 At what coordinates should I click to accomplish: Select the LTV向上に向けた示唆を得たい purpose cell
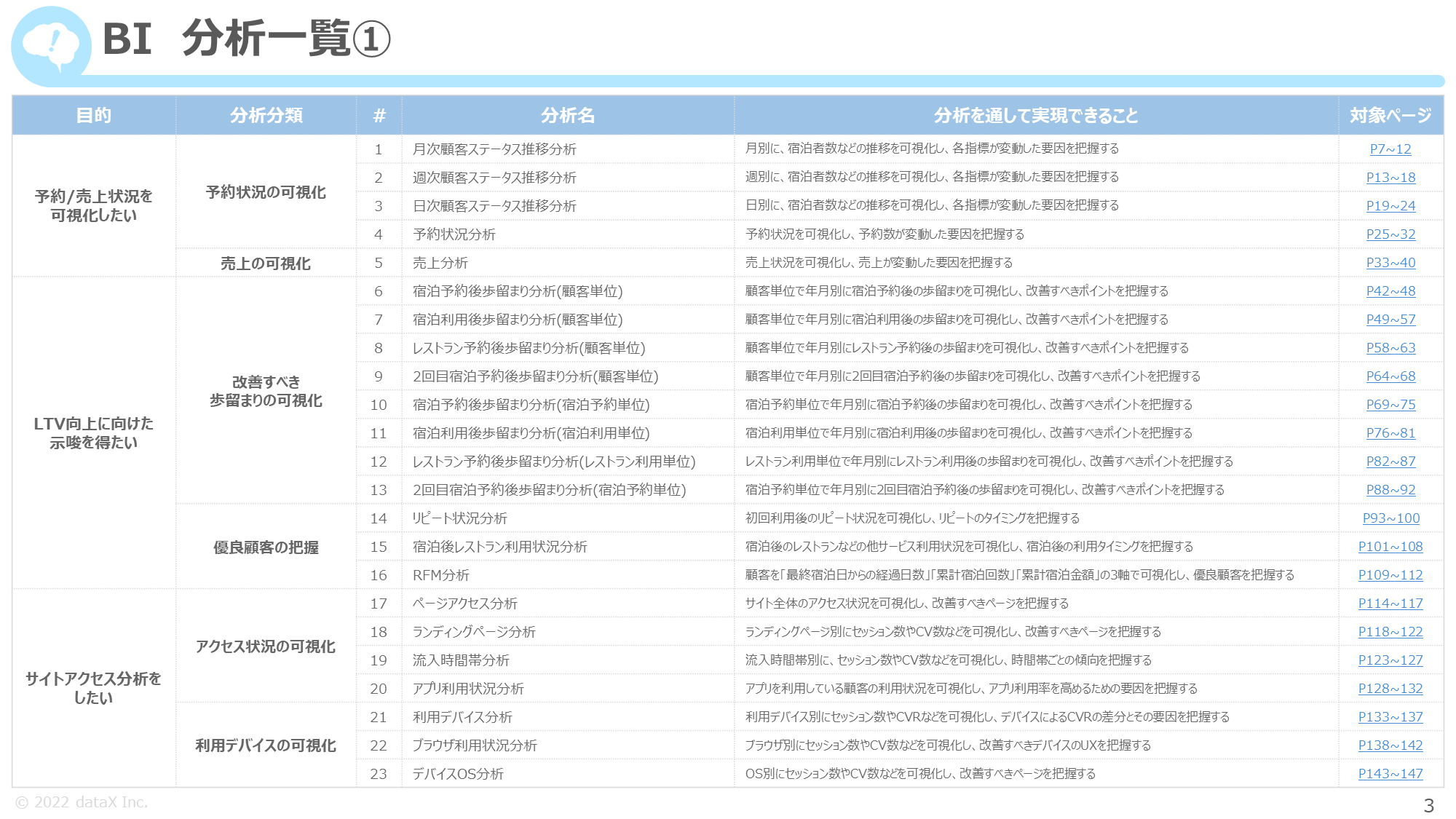(x=94, y=433)
